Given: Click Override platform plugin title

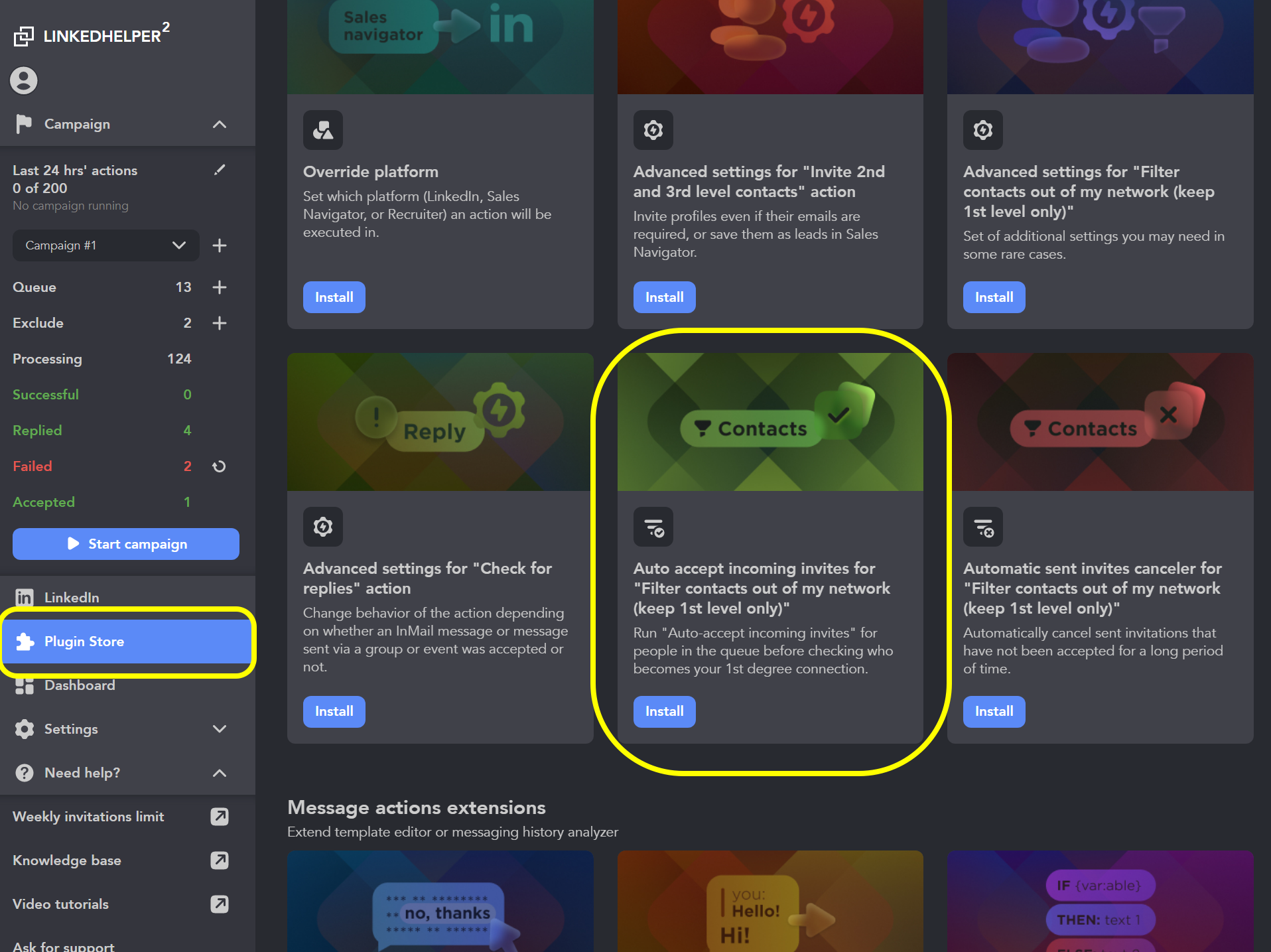Looking at the screenshot, I should point(371,172).
